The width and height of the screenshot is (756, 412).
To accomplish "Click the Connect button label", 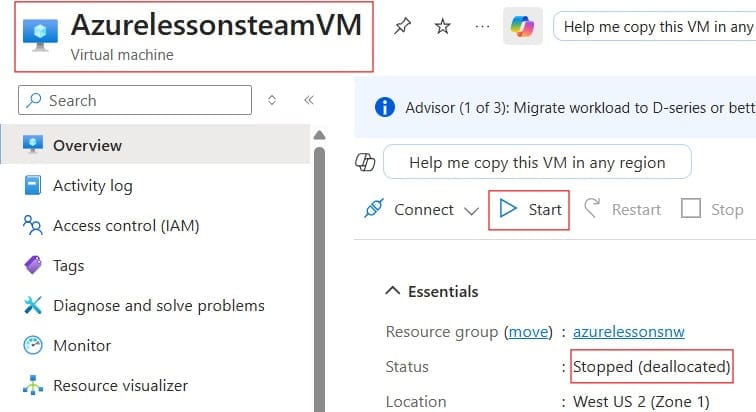I will 424,210.
